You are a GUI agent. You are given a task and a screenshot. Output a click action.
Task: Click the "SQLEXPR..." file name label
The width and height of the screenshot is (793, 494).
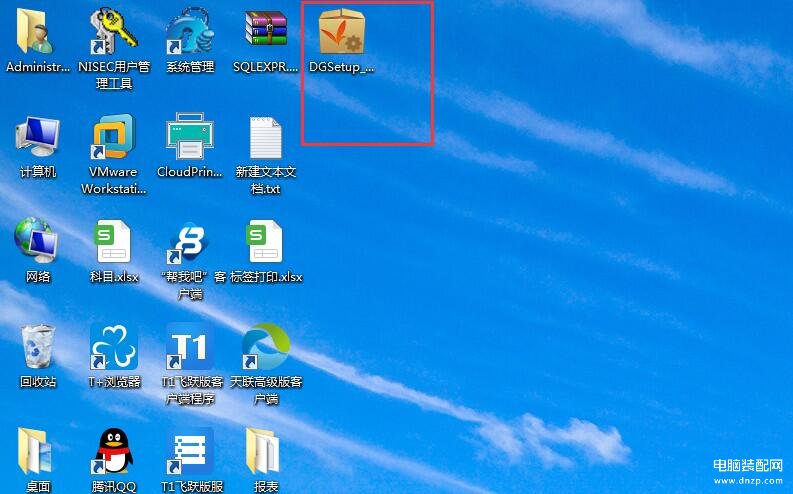(x=266, y=67)
